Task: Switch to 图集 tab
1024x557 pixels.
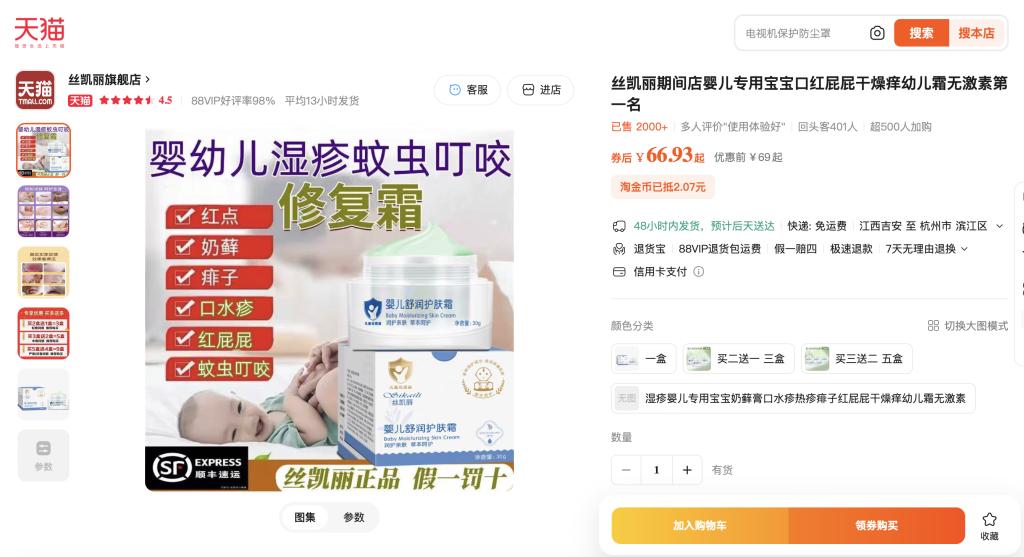Action: (x=304, y=517)
